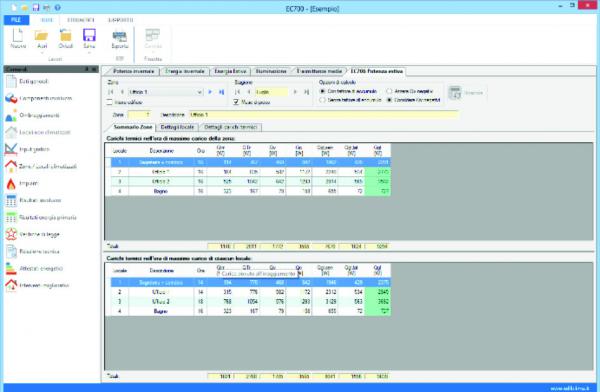Select the upper-right calculation option radio button
This screenshot has width=600, height=392.
pos(389,91)
